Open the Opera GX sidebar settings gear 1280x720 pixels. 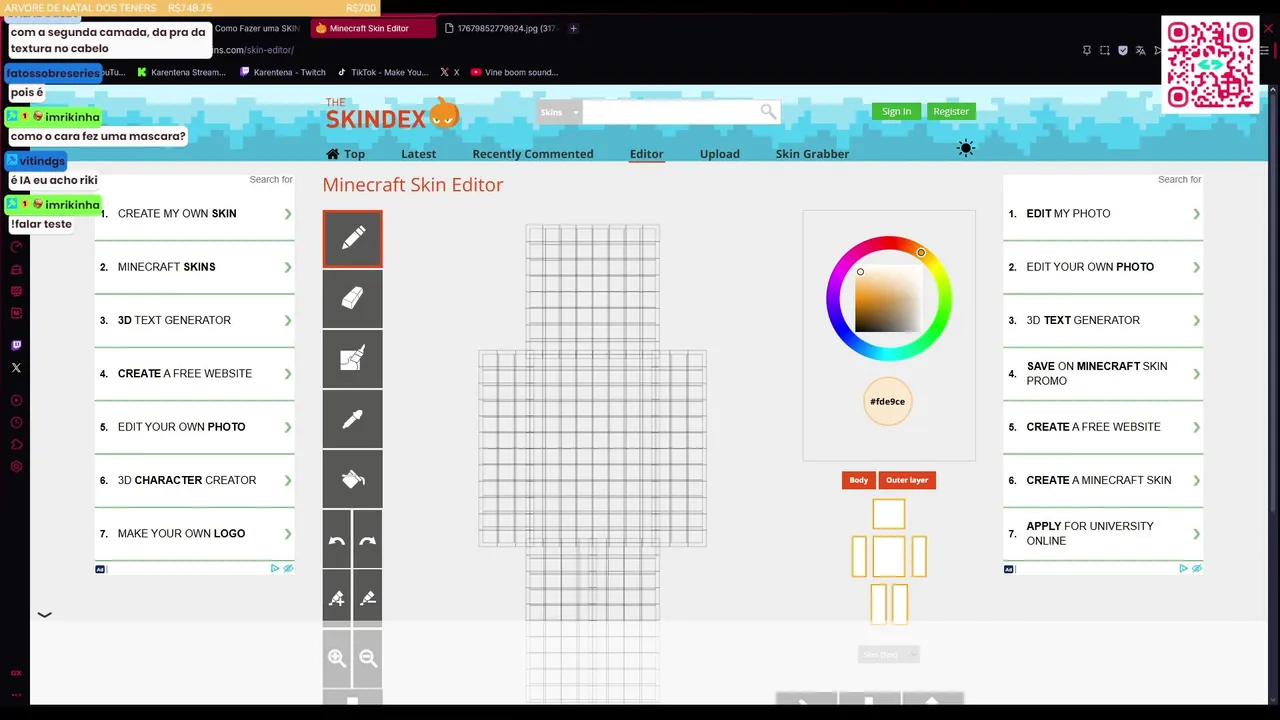pos(16,467)
